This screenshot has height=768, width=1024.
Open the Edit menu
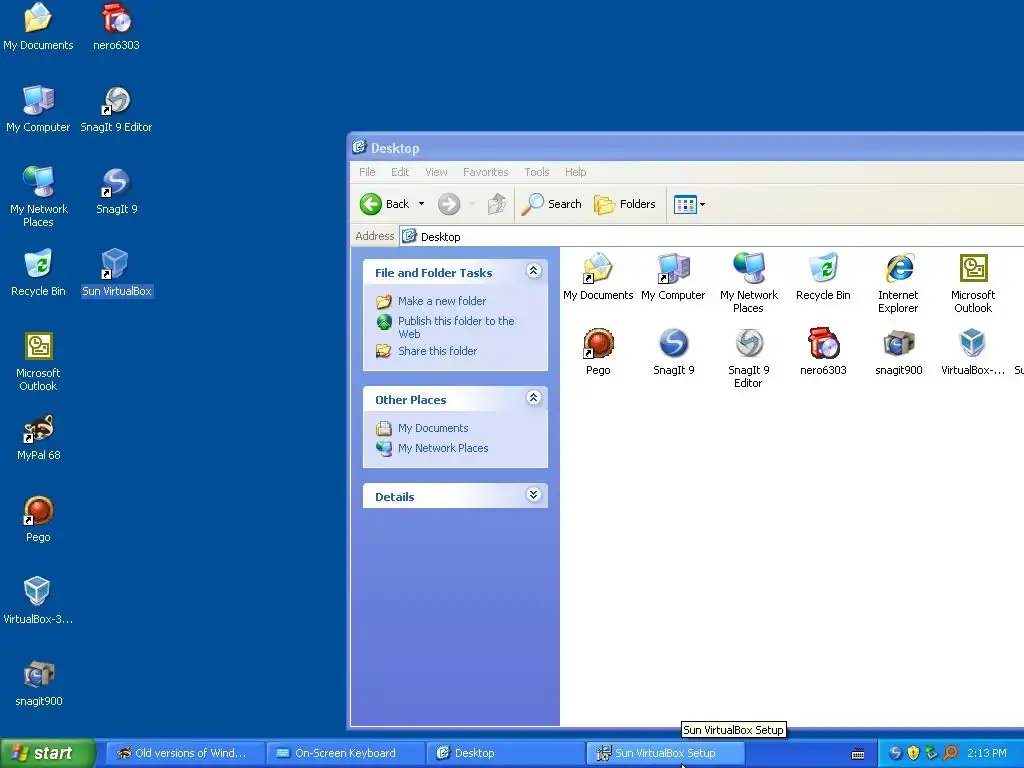point(400,172)
